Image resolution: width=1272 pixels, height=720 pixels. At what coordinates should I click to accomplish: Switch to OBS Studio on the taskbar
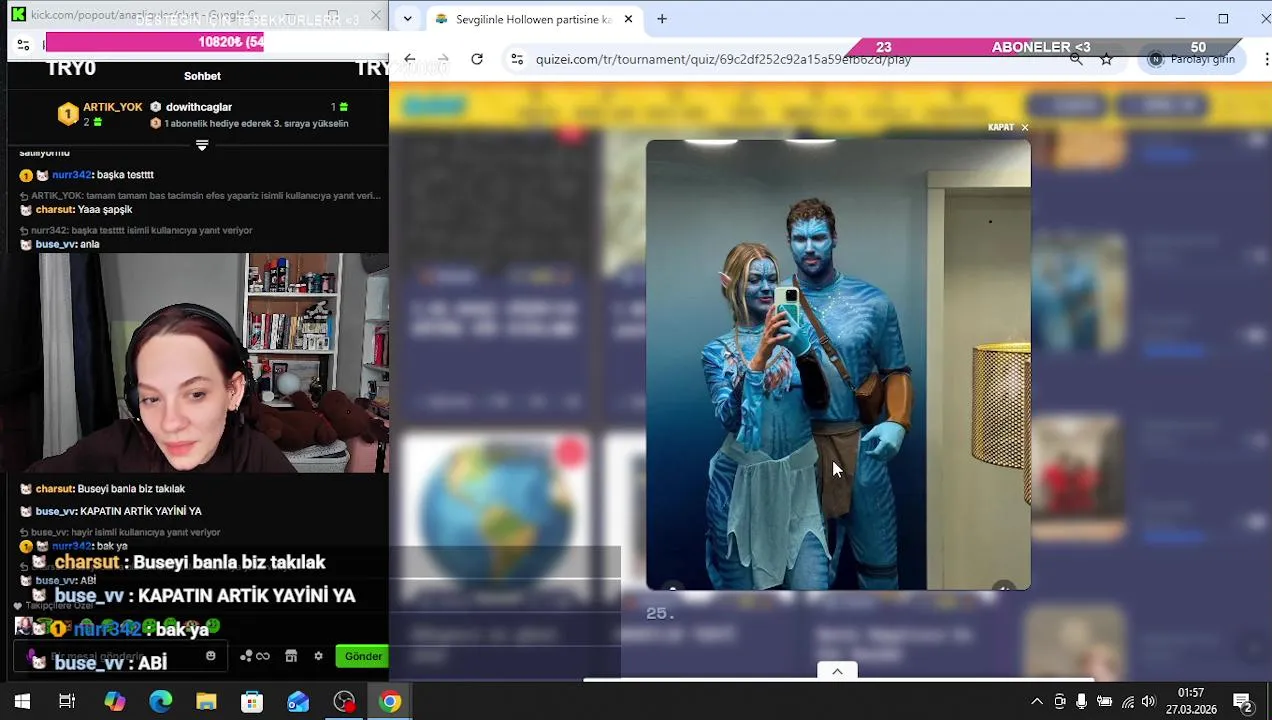pos(344,702)
